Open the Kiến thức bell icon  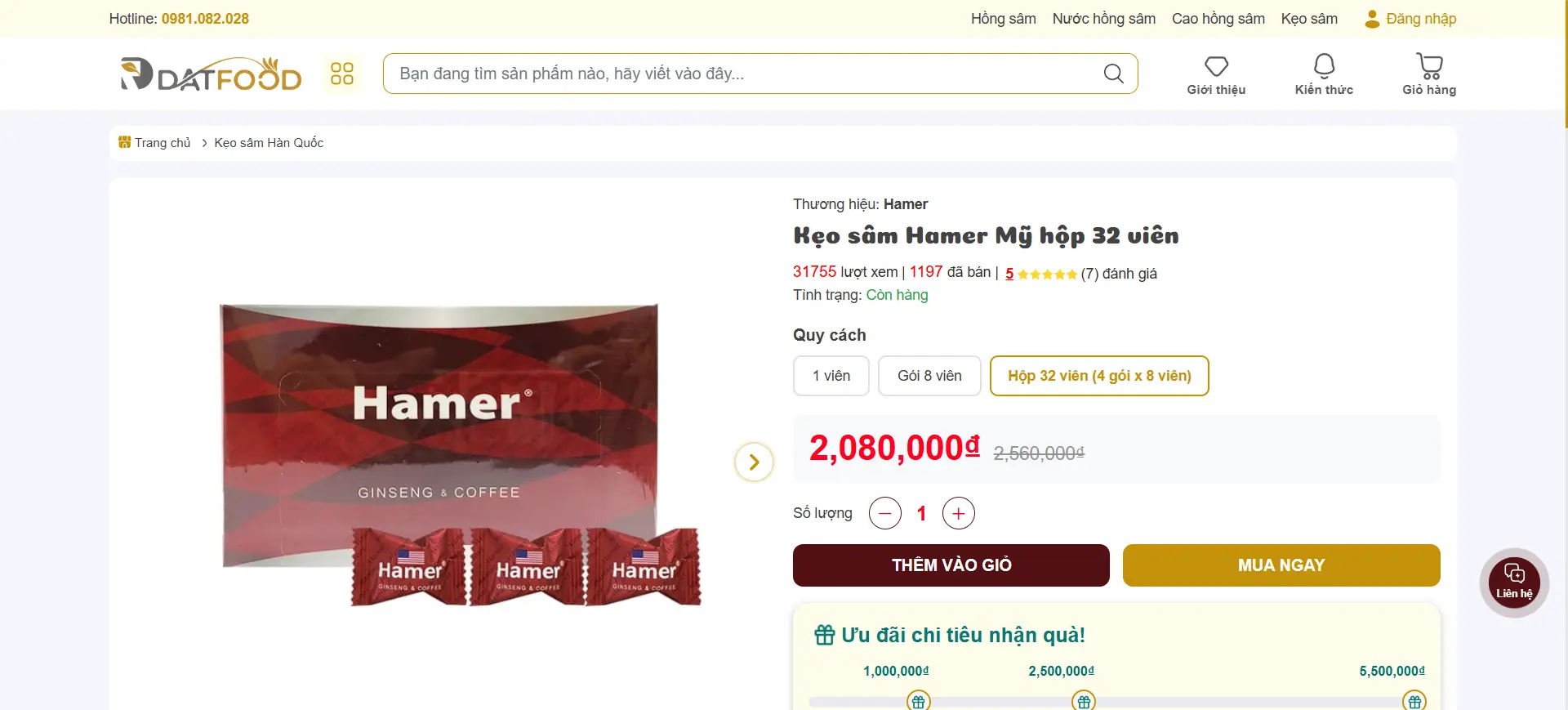click(x=1324, y=65)
